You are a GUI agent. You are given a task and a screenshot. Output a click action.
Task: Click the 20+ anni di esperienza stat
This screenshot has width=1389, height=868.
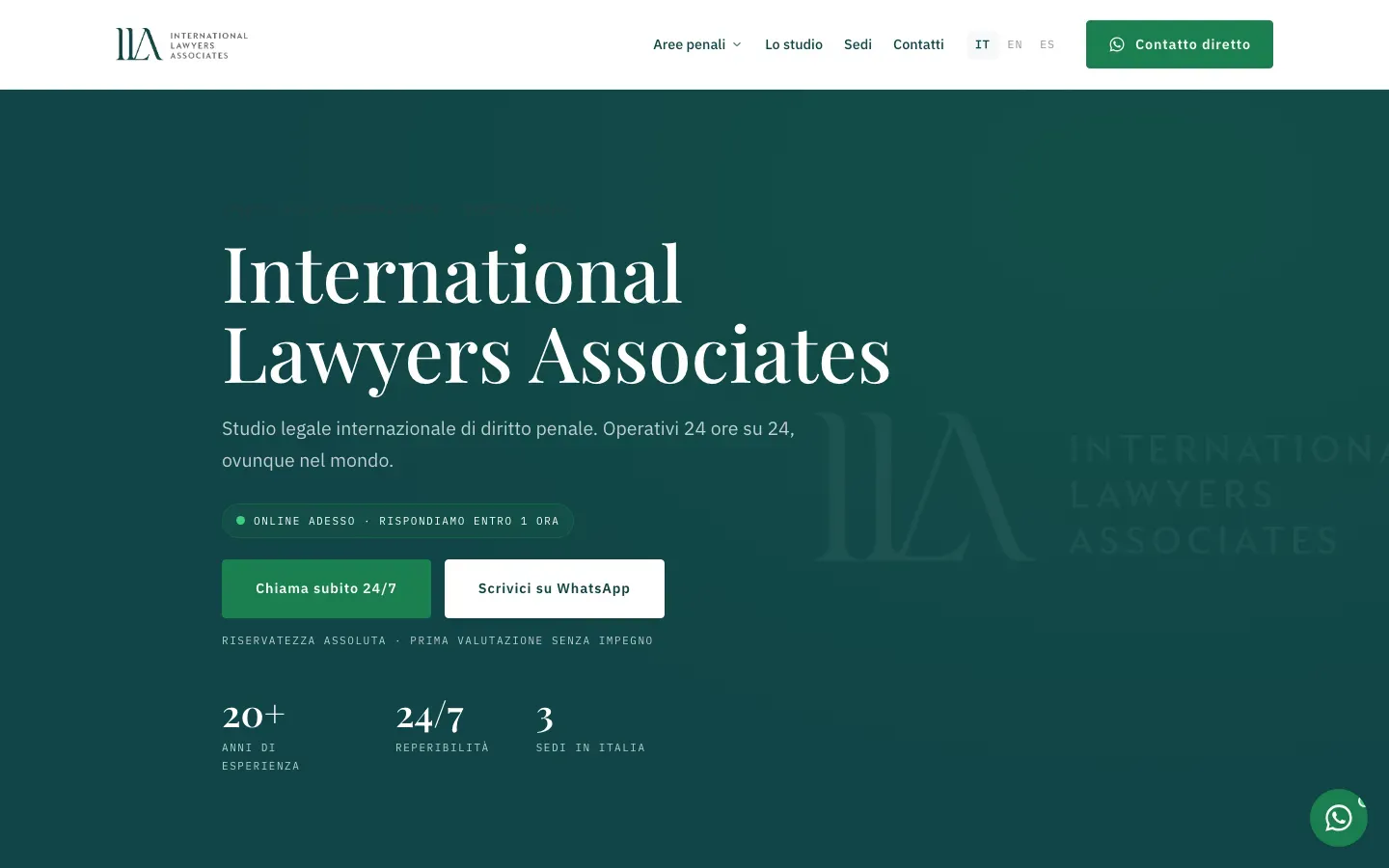(262, 736)
